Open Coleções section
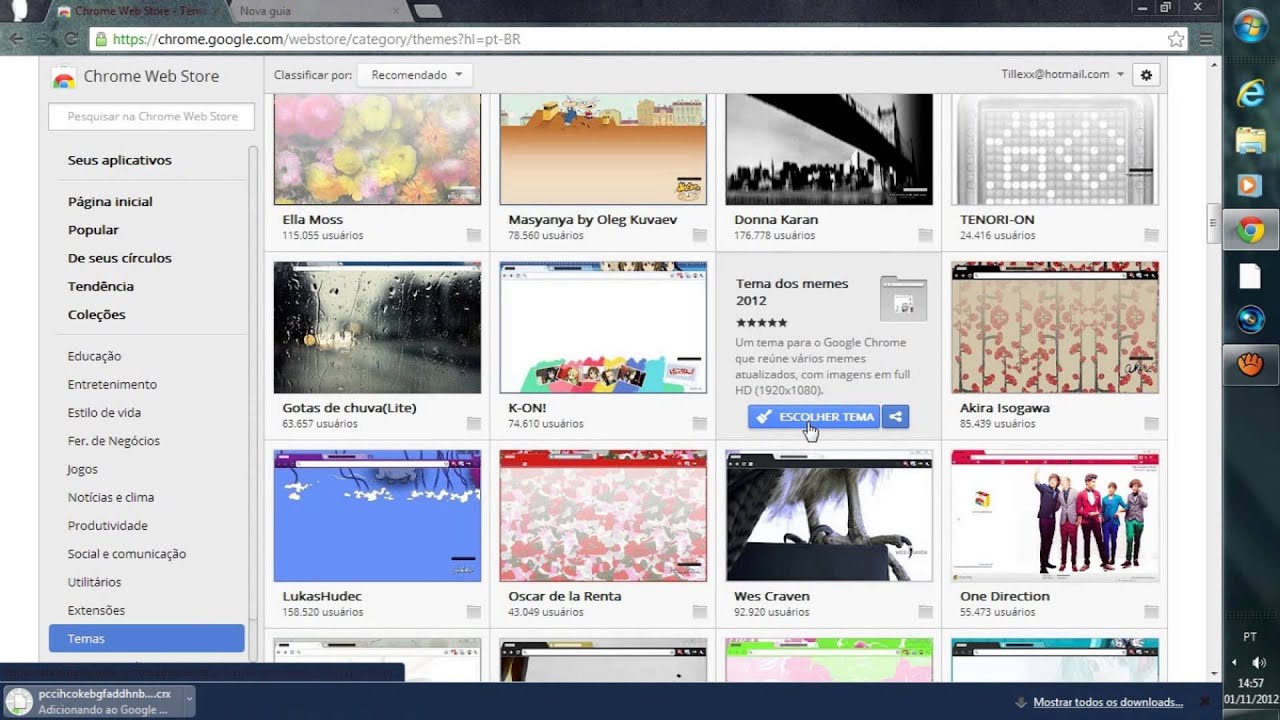Viewport: 1280px width, 720px height. 97,314
